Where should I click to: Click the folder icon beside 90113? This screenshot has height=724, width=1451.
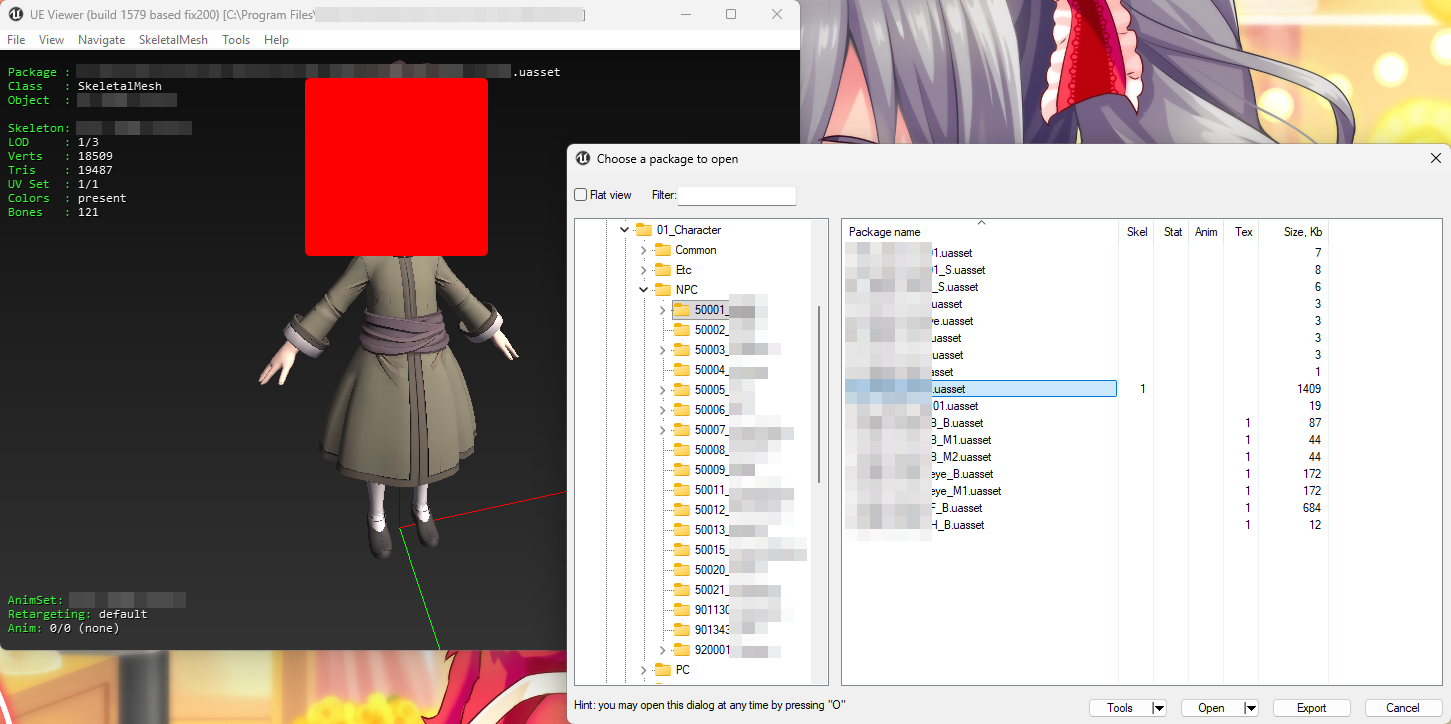tap(681, 609)
